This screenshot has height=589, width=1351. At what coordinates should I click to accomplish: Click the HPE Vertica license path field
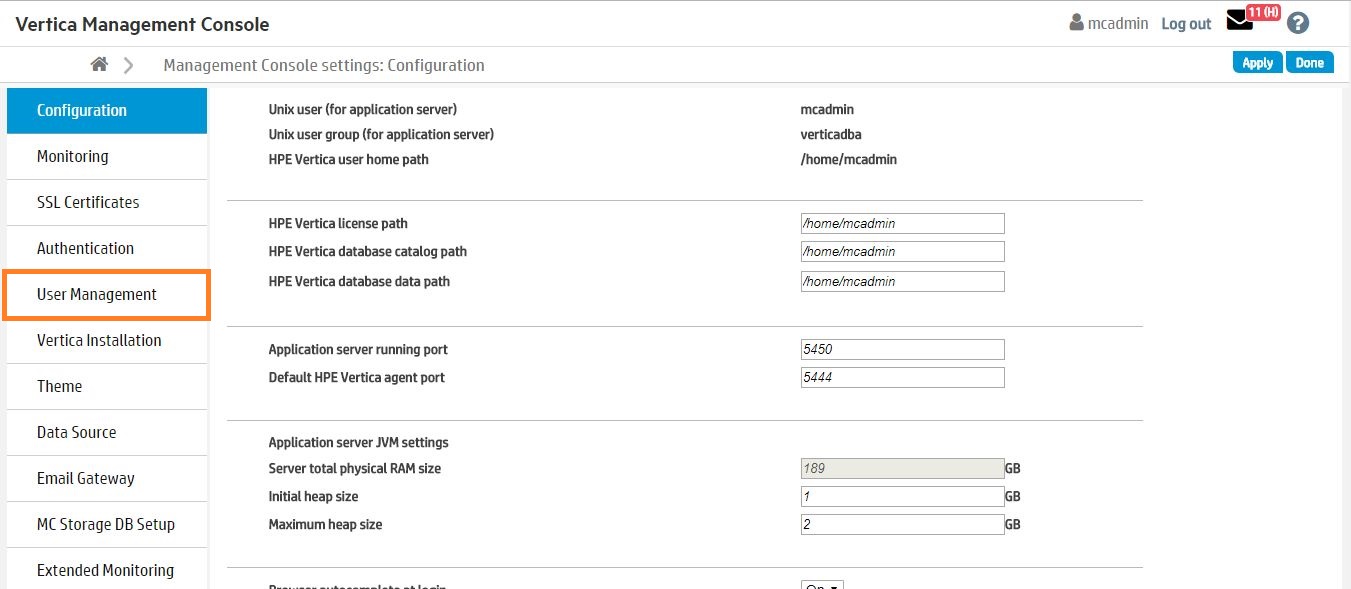pos(902,224)
